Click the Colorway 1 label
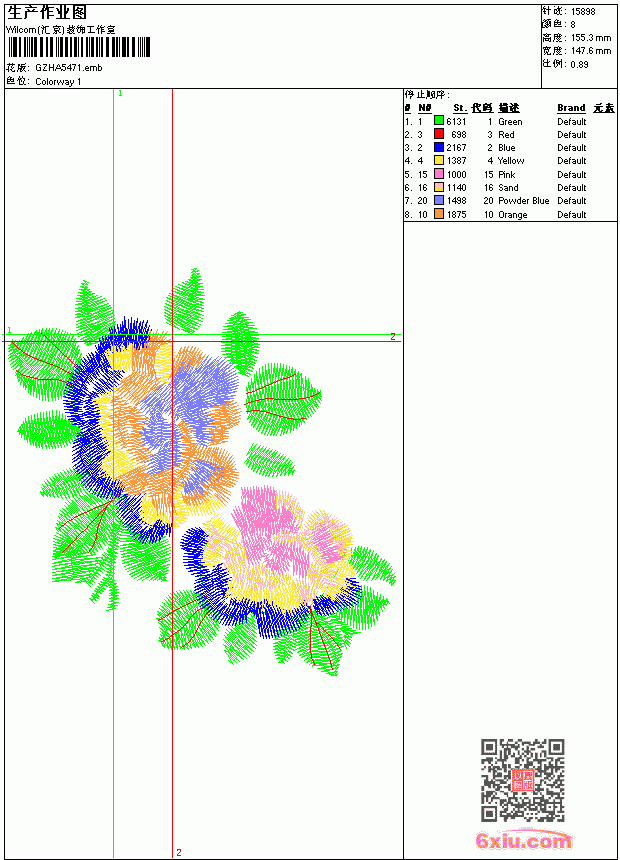This screenshot has width=620, height=860. [58, 82]
